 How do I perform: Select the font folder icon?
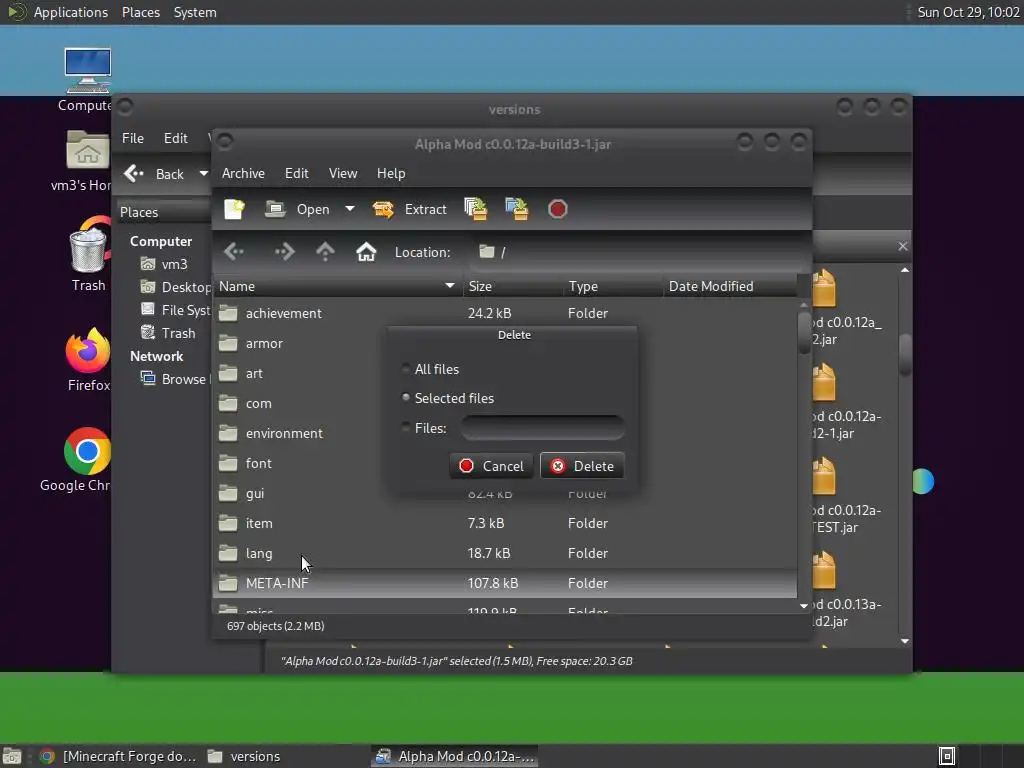(228, 463)
